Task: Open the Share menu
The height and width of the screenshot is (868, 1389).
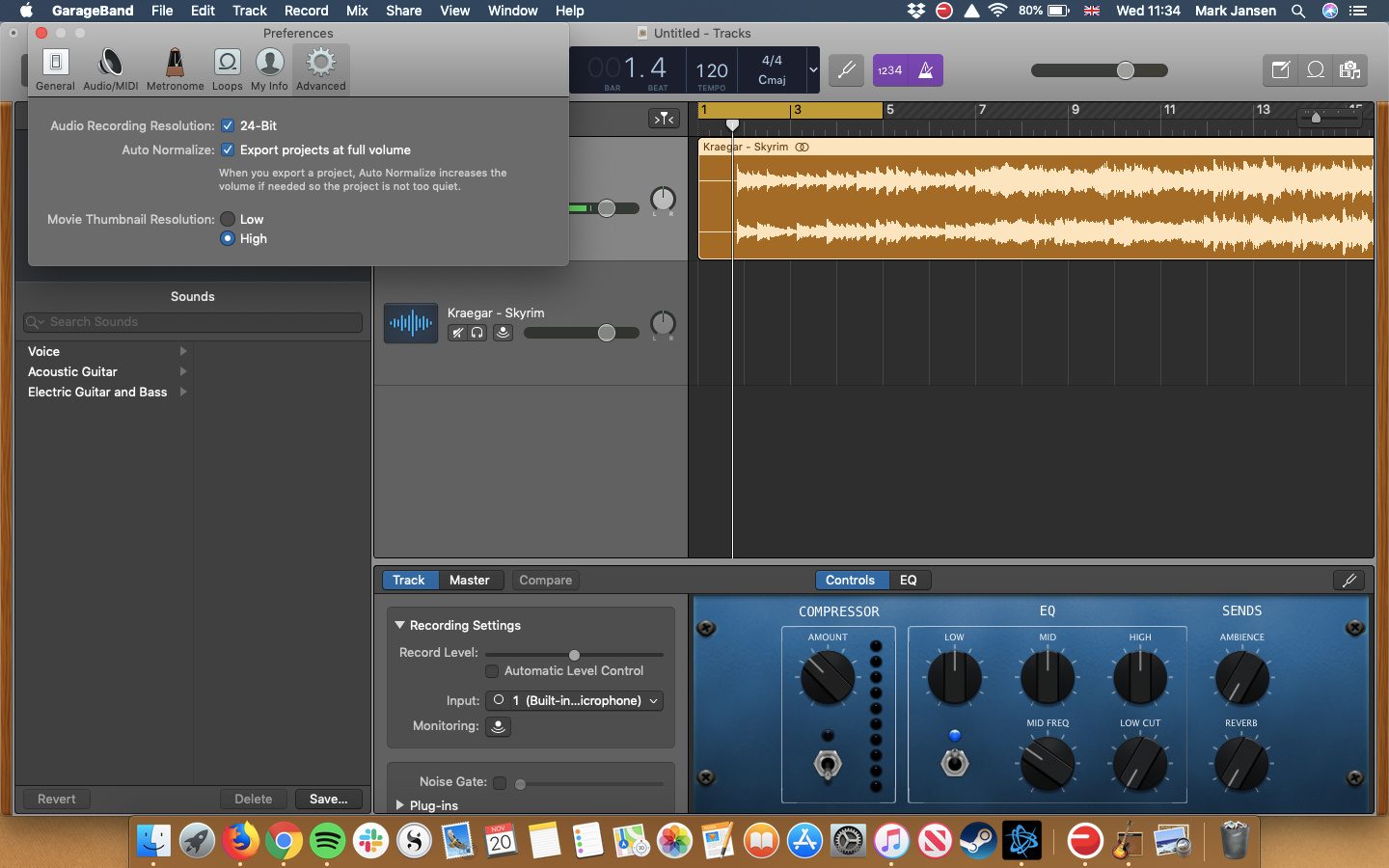Action: (x=403, y=11)
